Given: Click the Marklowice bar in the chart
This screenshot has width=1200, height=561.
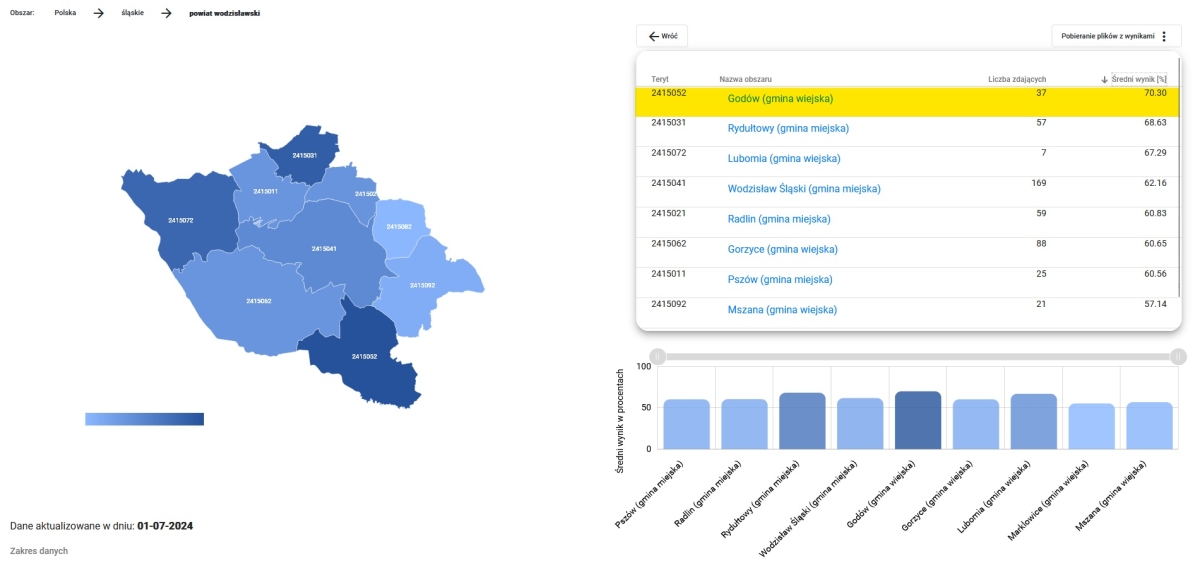Looking at the screenshot, I should coord(1092,426).
